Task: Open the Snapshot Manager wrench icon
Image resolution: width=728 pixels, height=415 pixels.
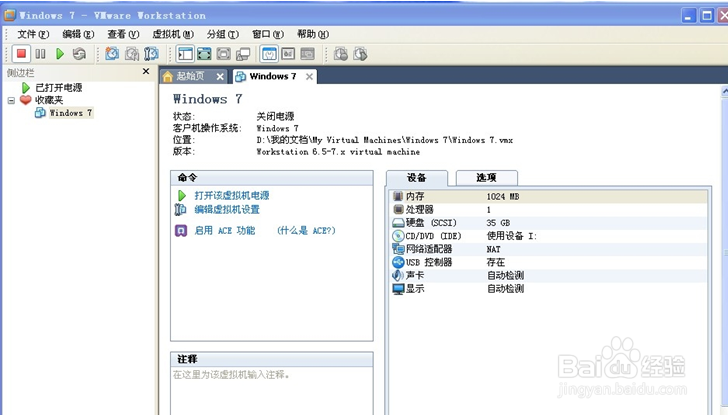Action: tap(151, 54)
